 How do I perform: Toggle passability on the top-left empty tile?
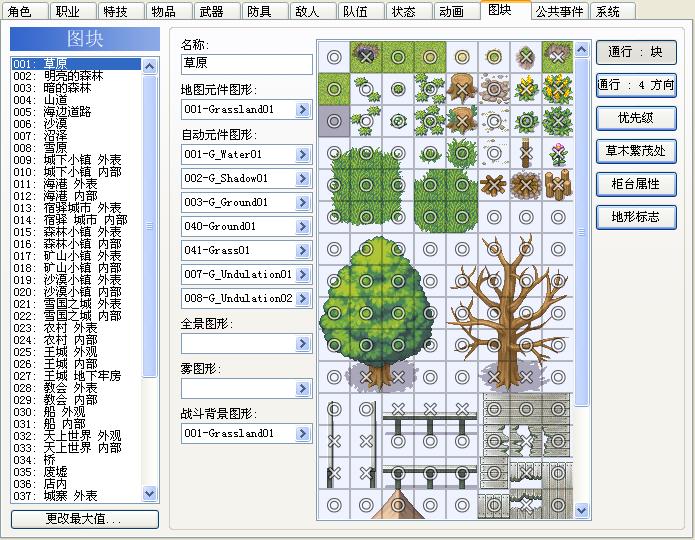click(x=334, y=57)
